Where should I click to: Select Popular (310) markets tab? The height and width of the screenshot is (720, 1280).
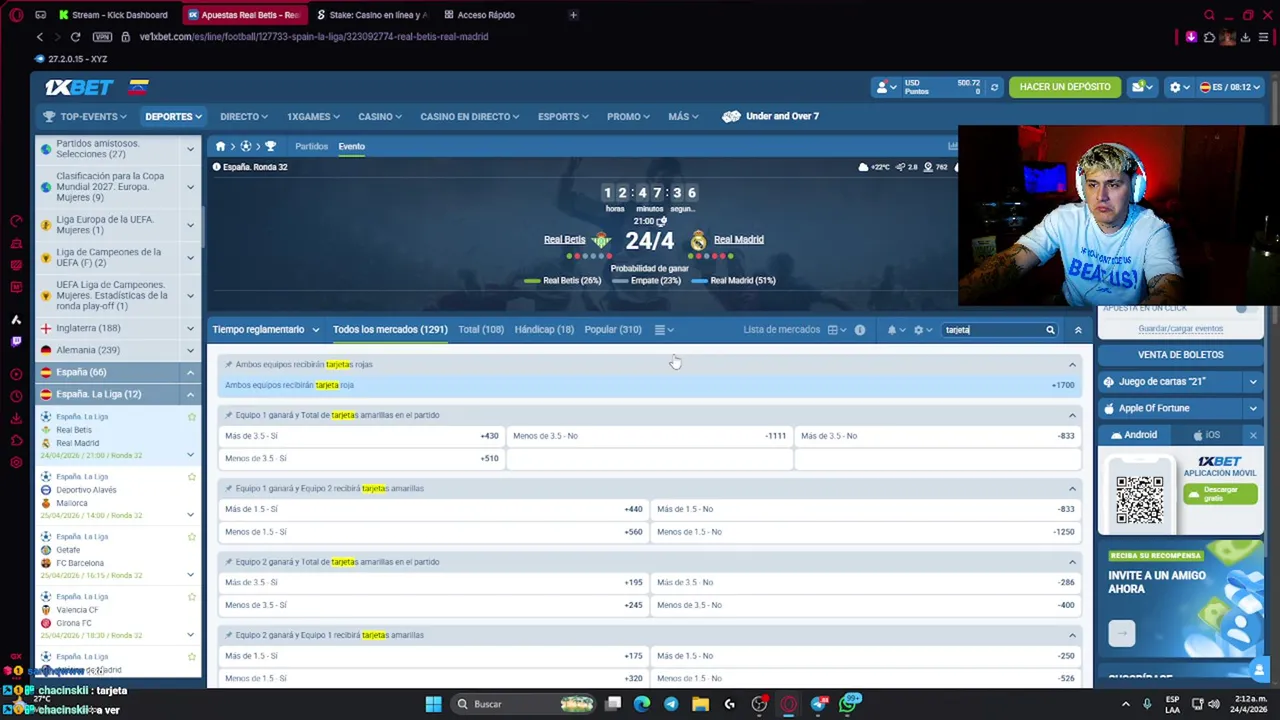pos(613,330)
